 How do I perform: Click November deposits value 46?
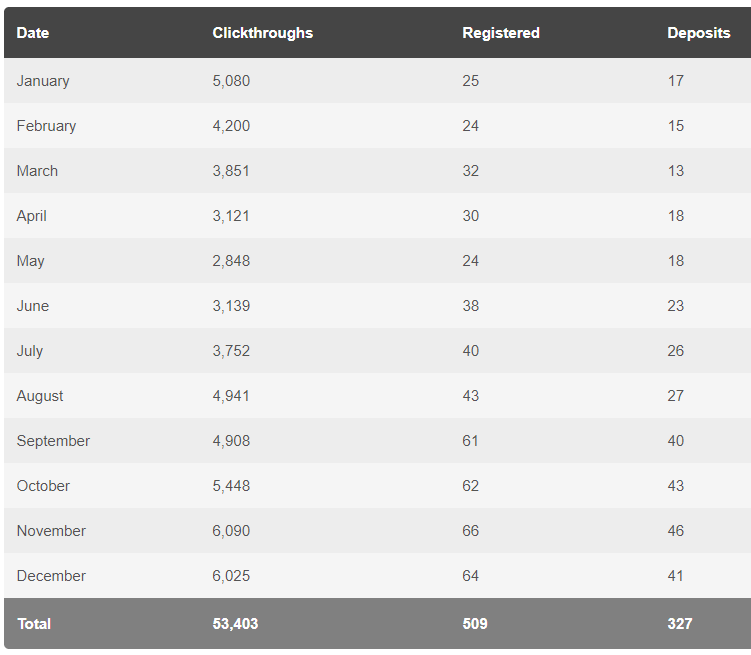click(676, 531)
